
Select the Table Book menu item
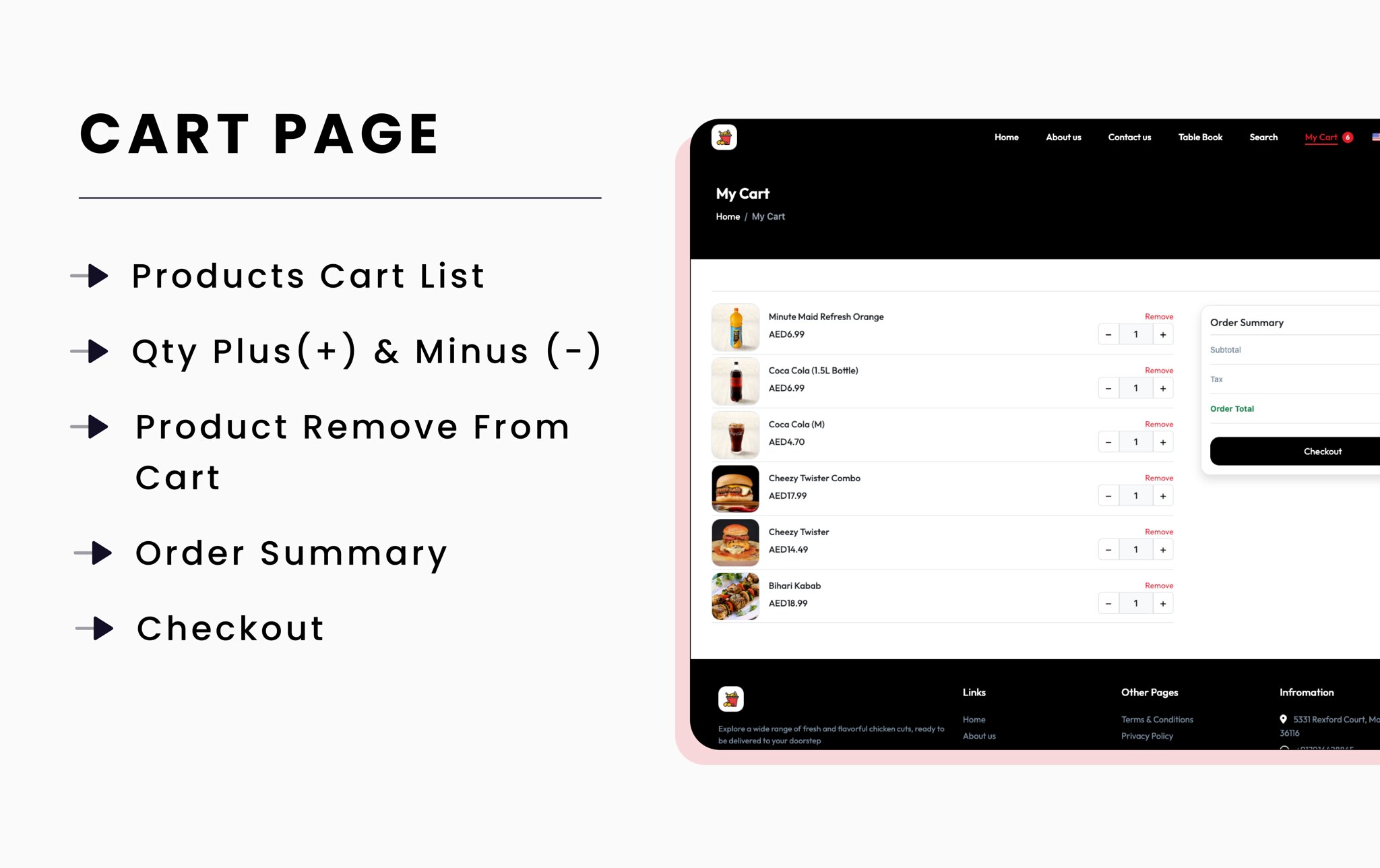click(1200, 137)
